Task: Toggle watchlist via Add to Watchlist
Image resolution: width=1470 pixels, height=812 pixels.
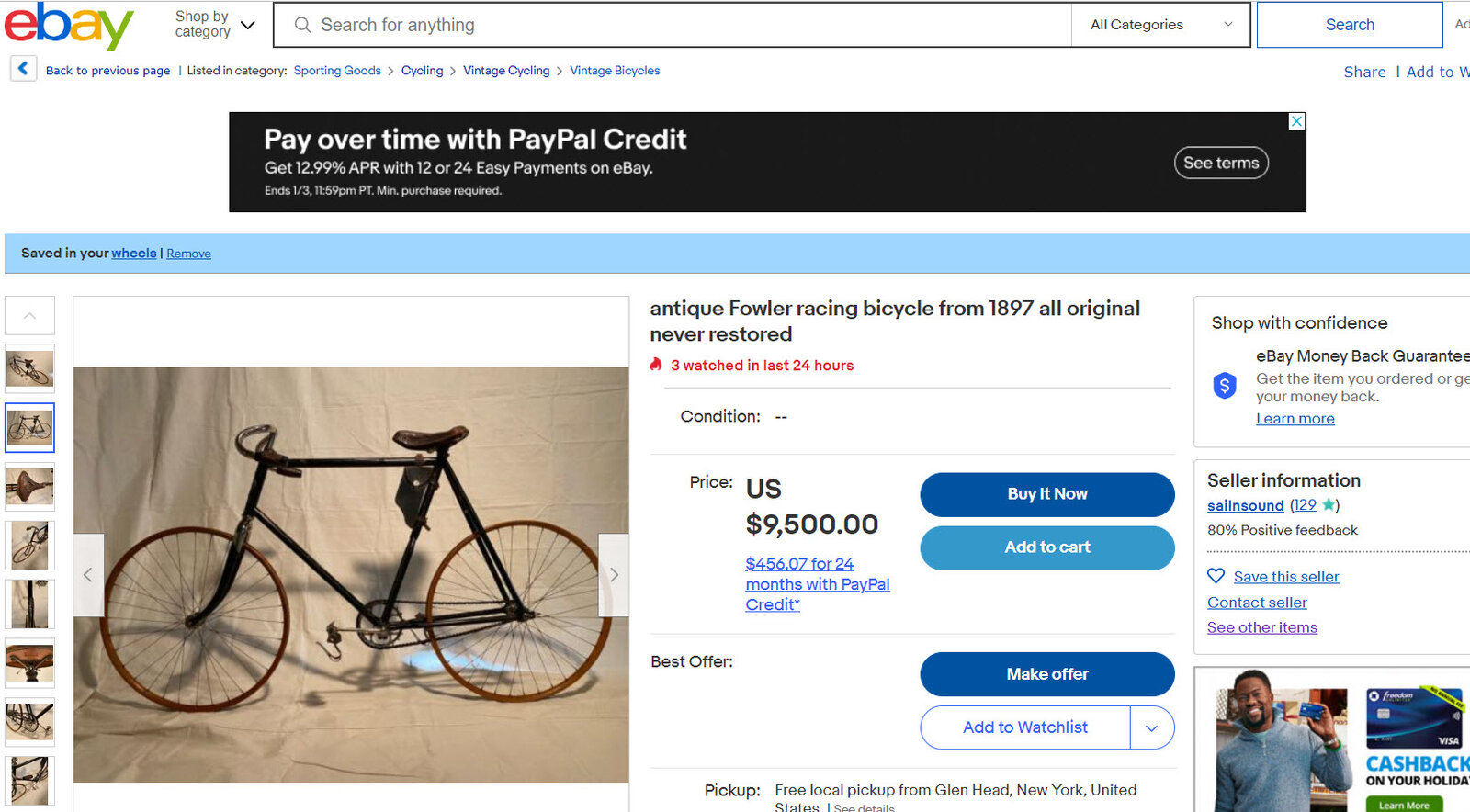Action: 1024,727
